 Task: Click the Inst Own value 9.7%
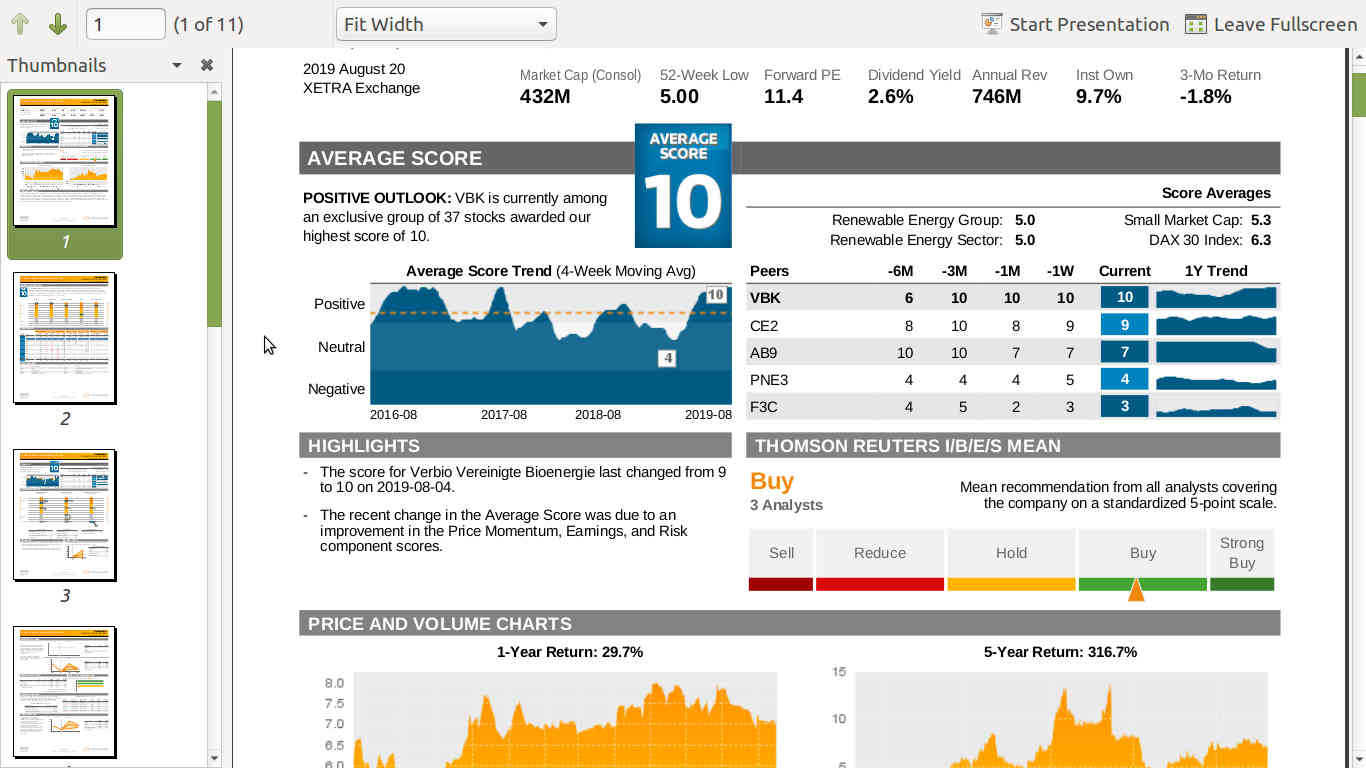pyautogui.click(x=1098, y=97)
